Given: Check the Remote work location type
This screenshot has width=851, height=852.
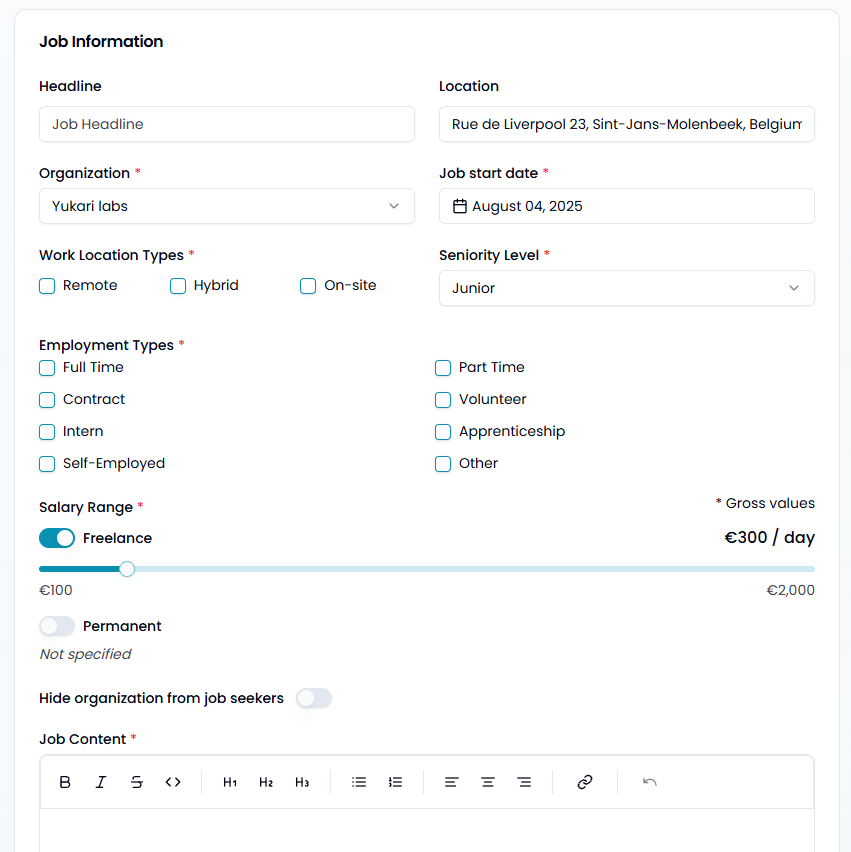Looking at the screenshot, I should tap(46, 286).
